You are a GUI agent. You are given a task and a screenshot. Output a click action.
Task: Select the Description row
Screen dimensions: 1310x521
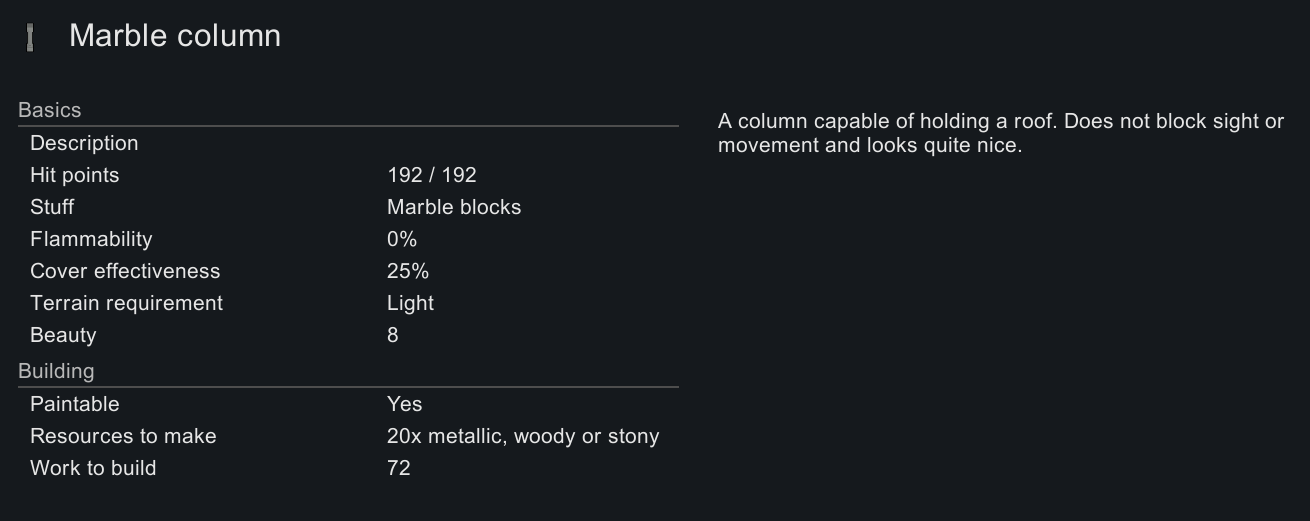pyautogui.click(x=348, y=143)
